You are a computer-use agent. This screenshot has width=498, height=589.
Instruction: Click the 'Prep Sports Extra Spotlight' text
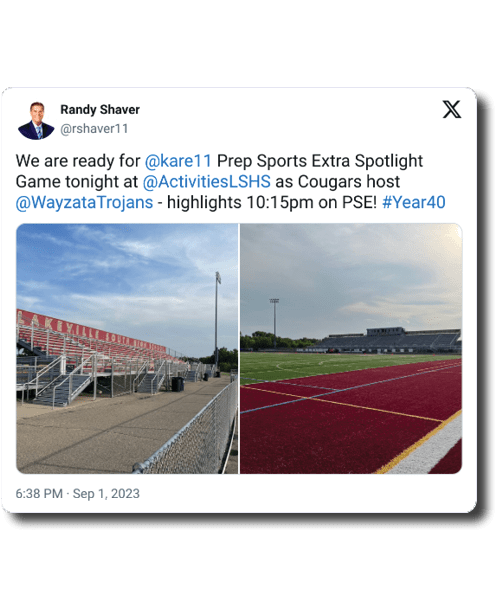click(x=320, y=161)
